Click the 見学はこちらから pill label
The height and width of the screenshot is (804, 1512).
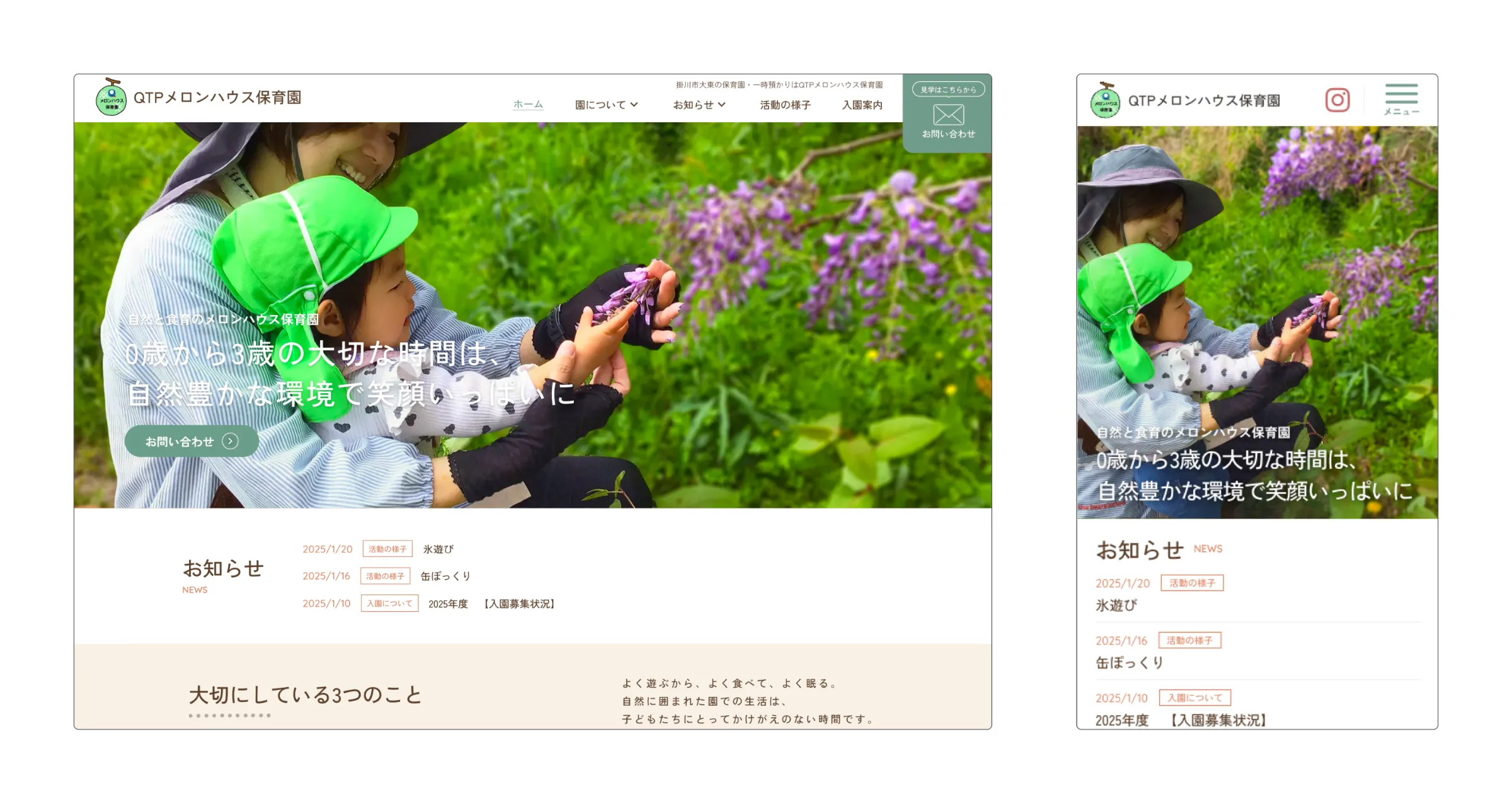pyautogui.click(x=948, y=89)
